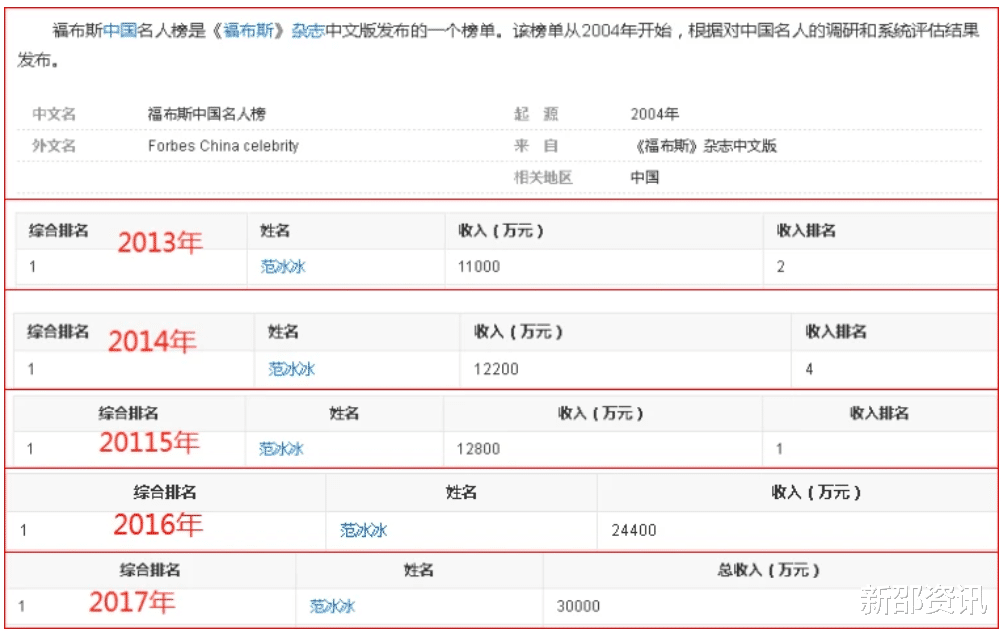Click the 收入排名 header in the 20115年 table
This screenshot has height=636, width=1004.
tap(879, 413)
